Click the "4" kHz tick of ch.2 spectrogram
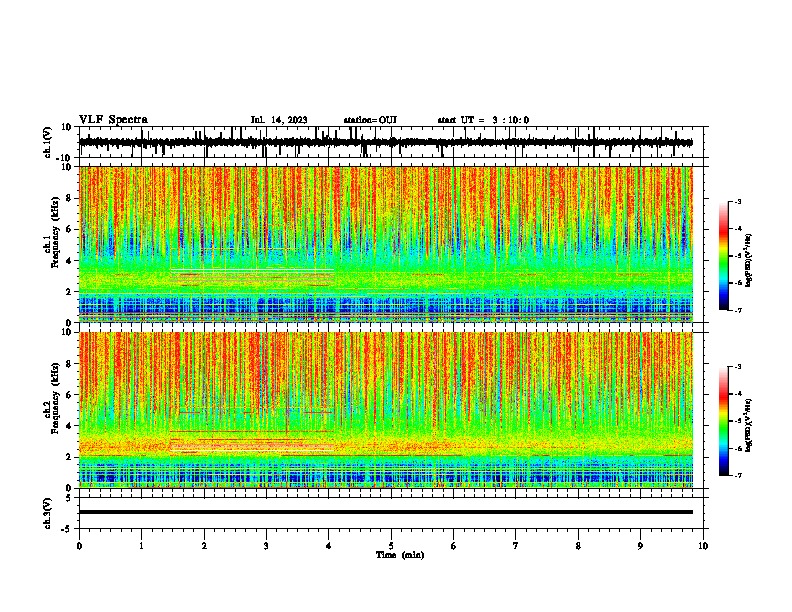 click(69, 426)
